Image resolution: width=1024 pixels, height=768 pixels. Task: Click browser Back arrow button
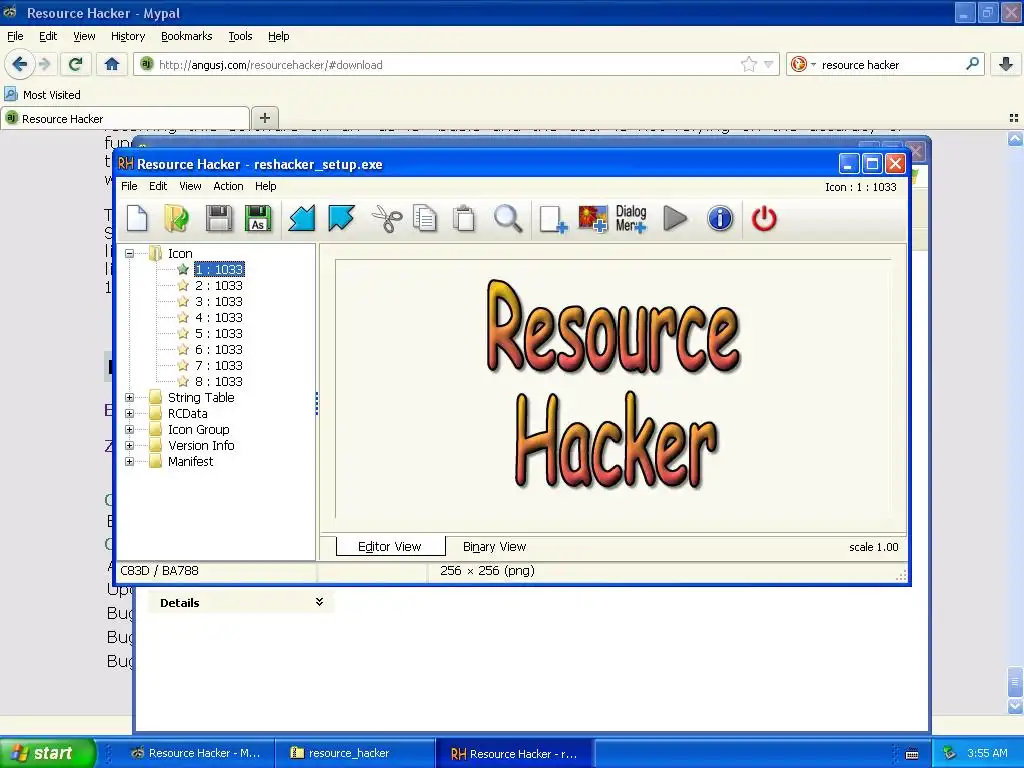click(19, 64)
